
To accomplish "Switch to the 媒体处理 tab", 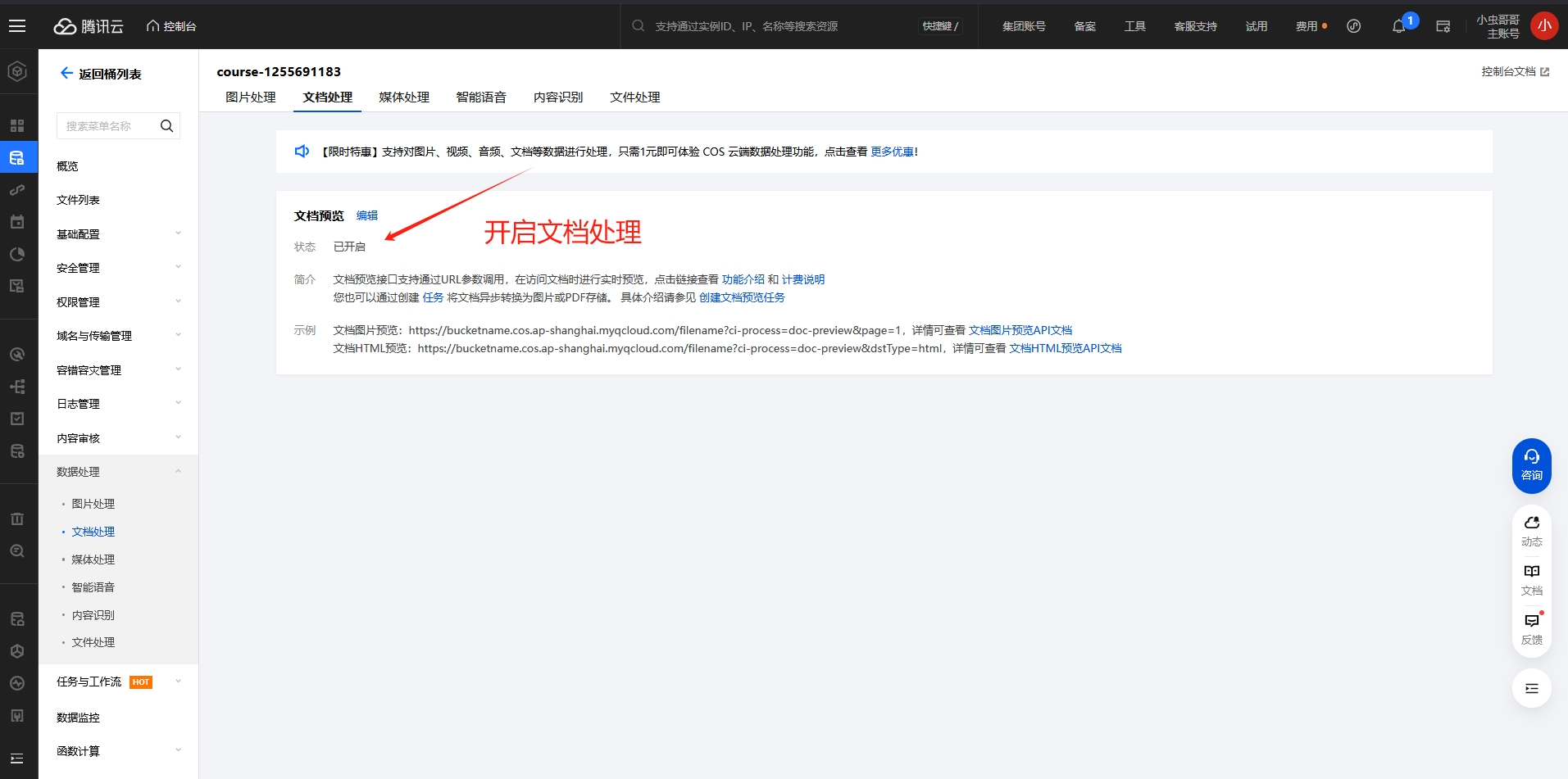I will tap(404, 97).
